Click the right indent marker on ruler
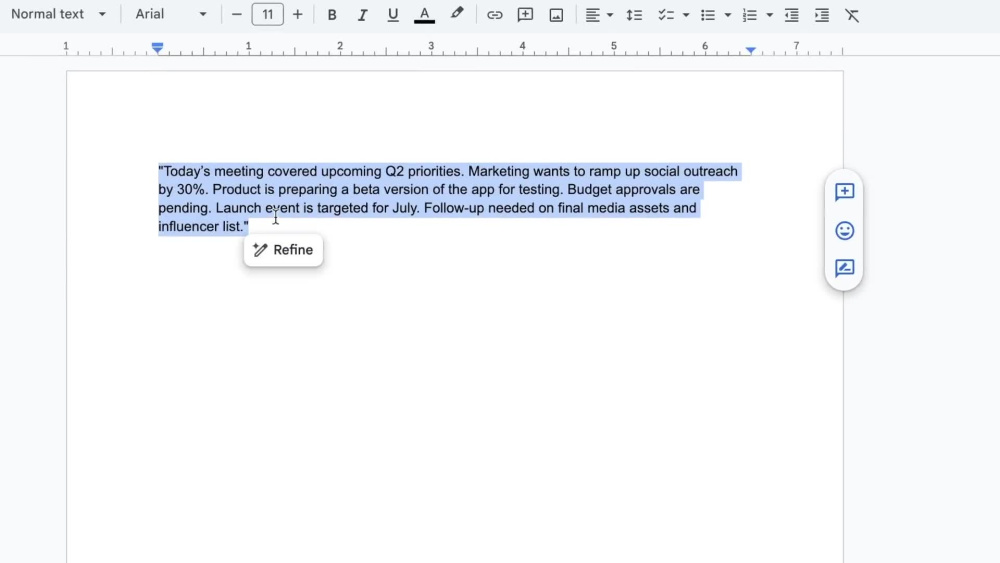 point(751,49)
